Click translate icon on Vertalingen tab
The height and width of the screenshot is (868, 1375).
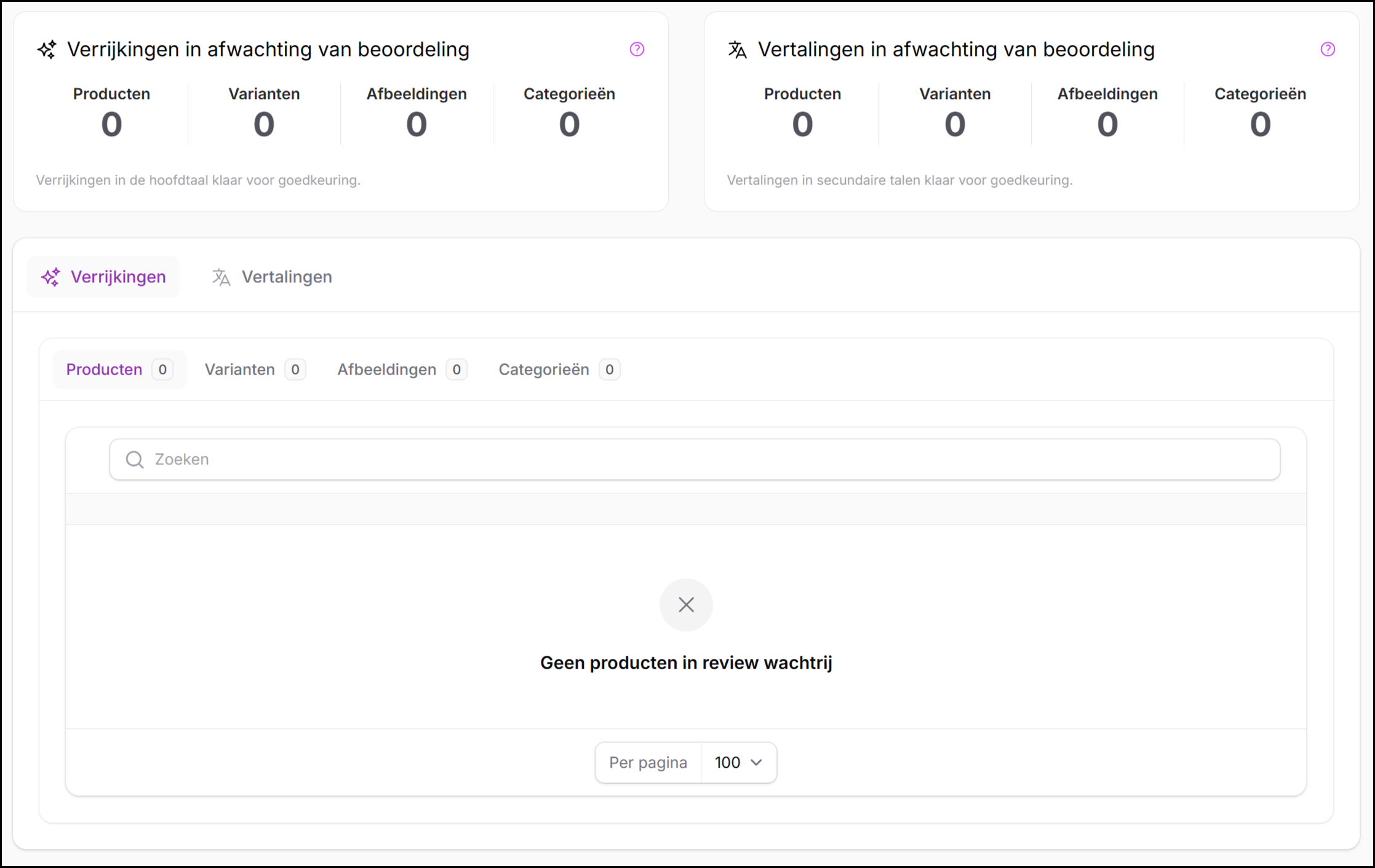[221, 277]
